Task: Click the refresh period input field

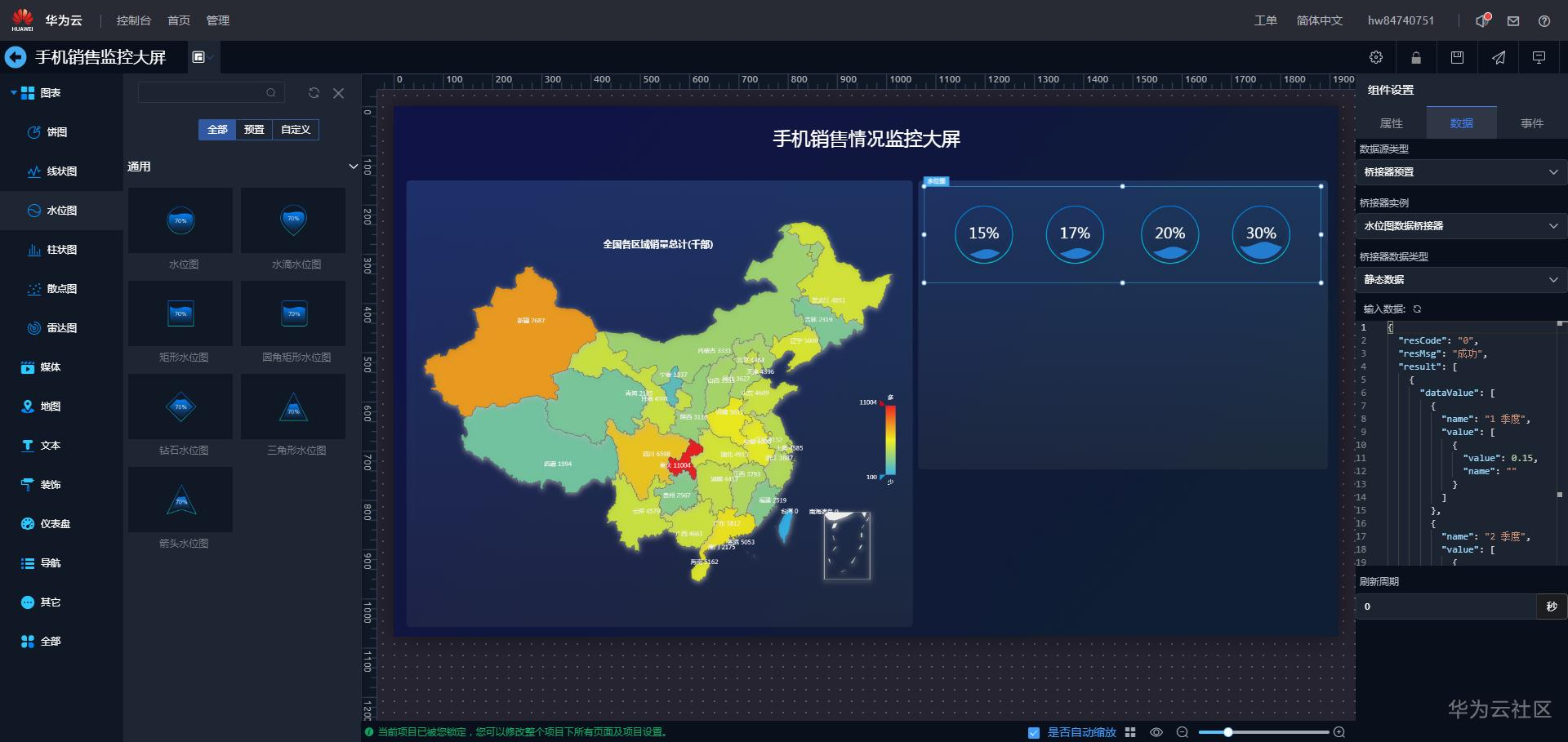Action: coord(1446,606)
